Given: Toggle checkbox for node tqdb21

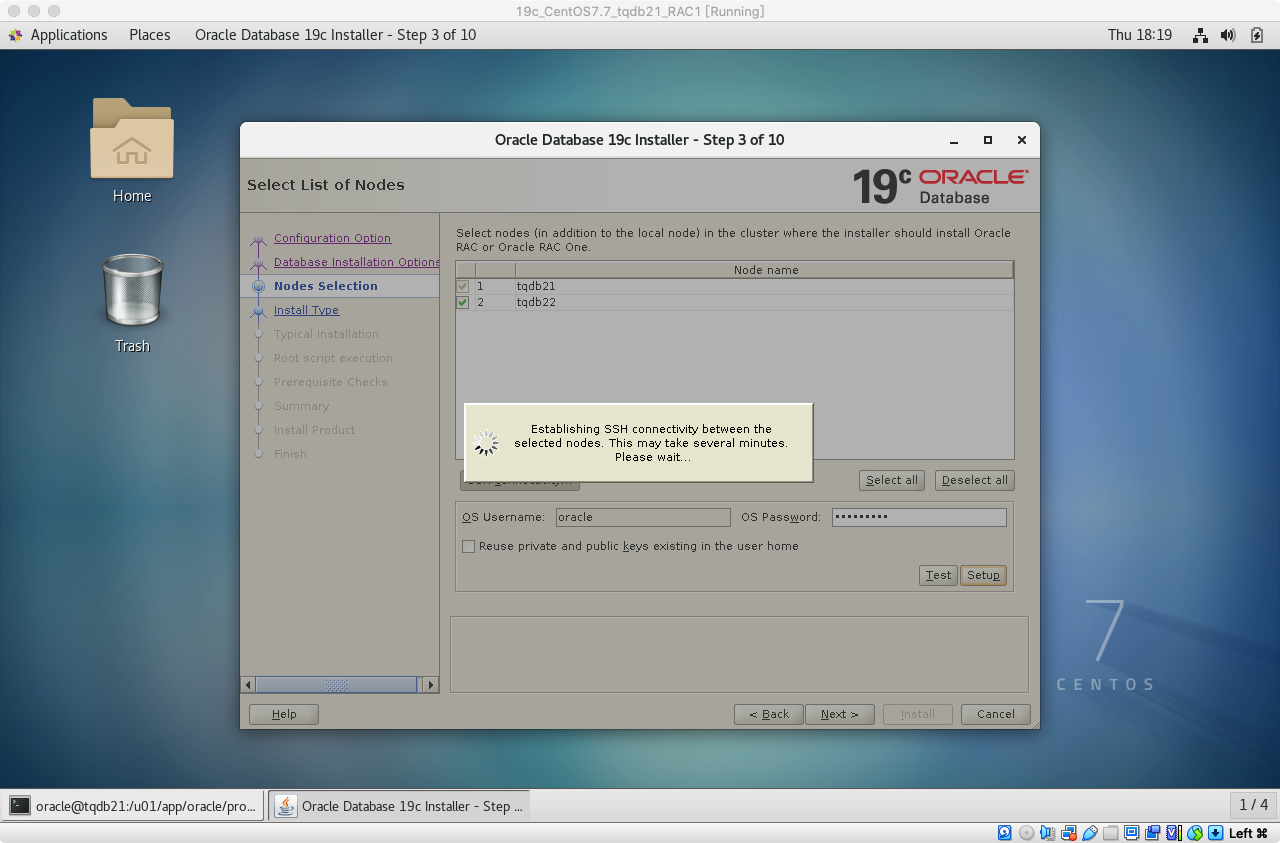Looking at the screenshot, I should (x=462, y=286).
